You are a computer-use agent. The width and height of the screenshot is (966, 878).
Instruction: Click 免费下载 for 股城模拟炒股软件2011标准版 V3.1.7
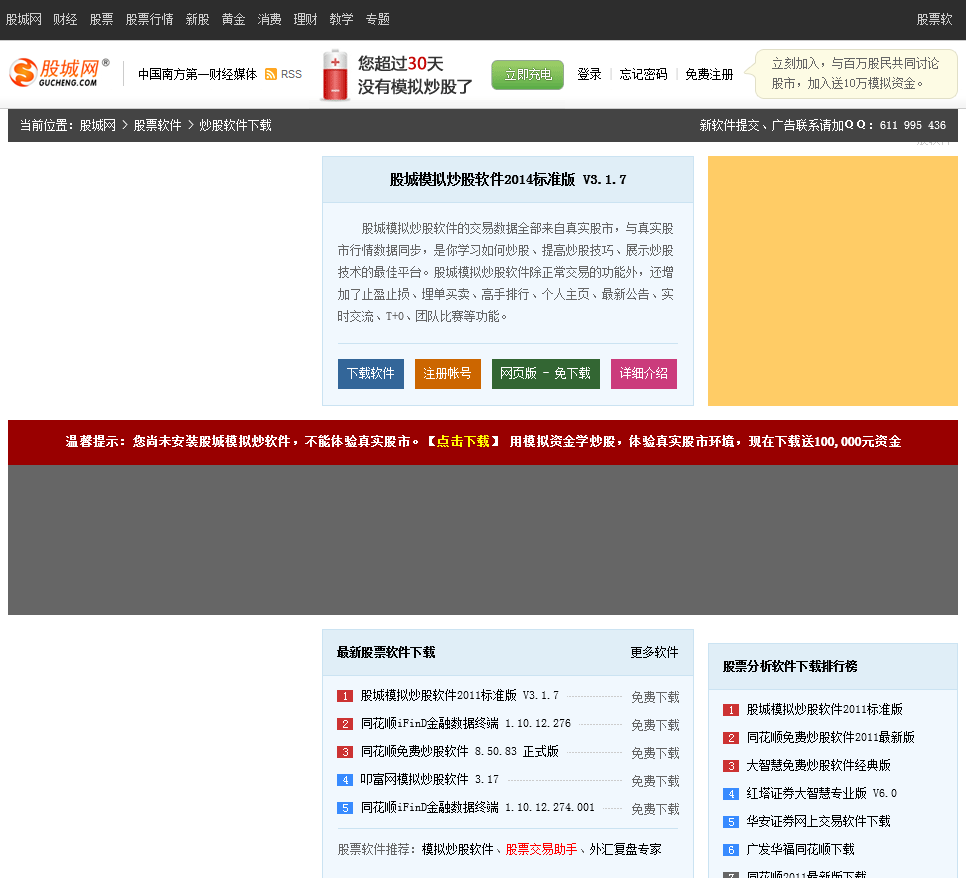656,697
